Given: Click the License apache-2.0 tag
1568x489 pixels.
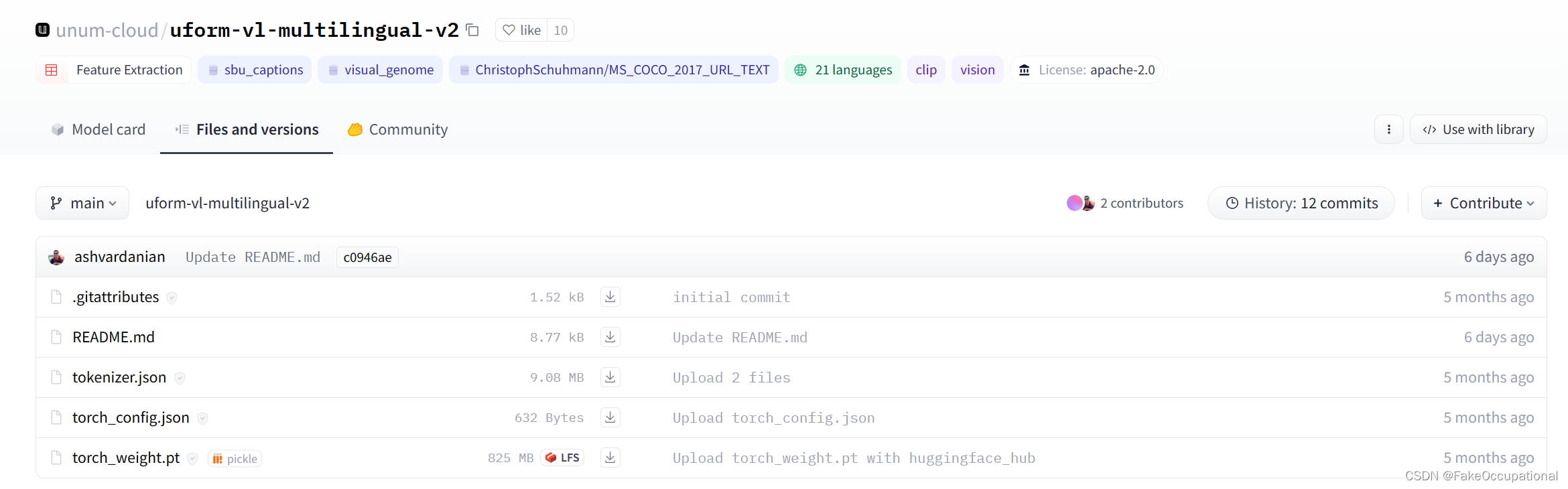Looking at the screenshot, I should pyautogui.click(x=1087, y=70).
